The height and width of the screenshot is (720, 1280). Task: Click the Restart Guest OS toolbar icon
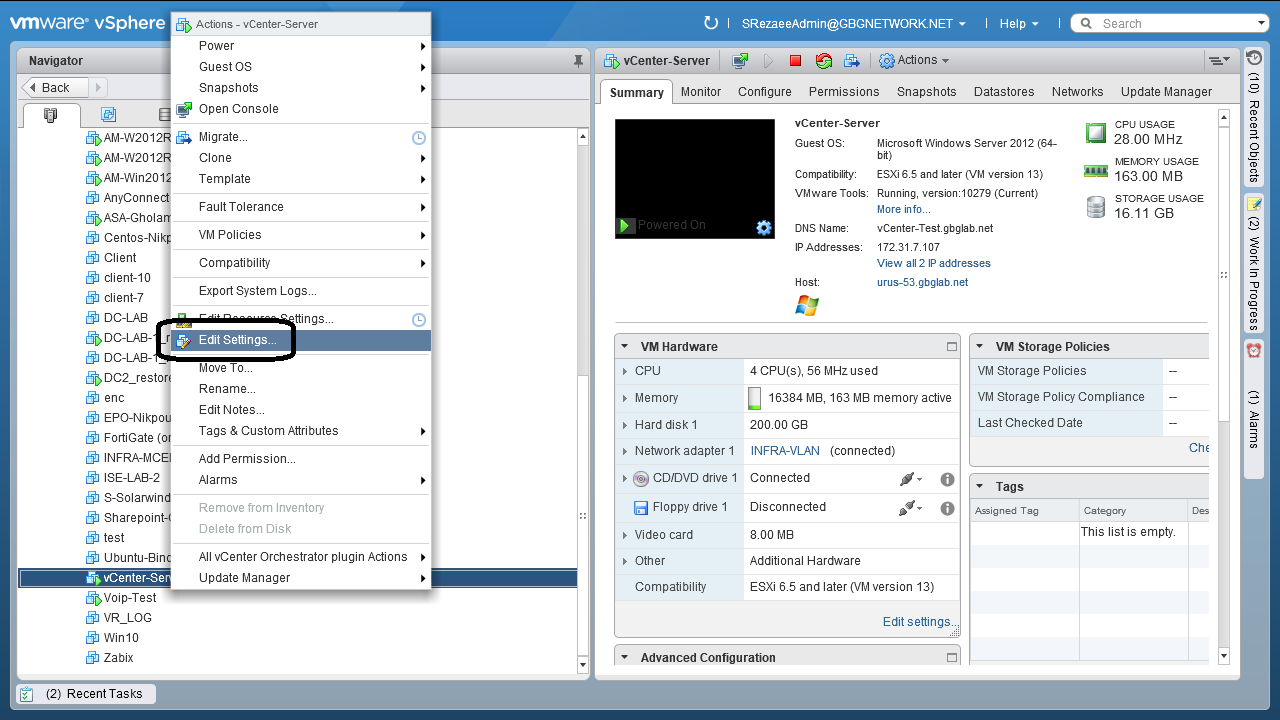pos(823,61)
